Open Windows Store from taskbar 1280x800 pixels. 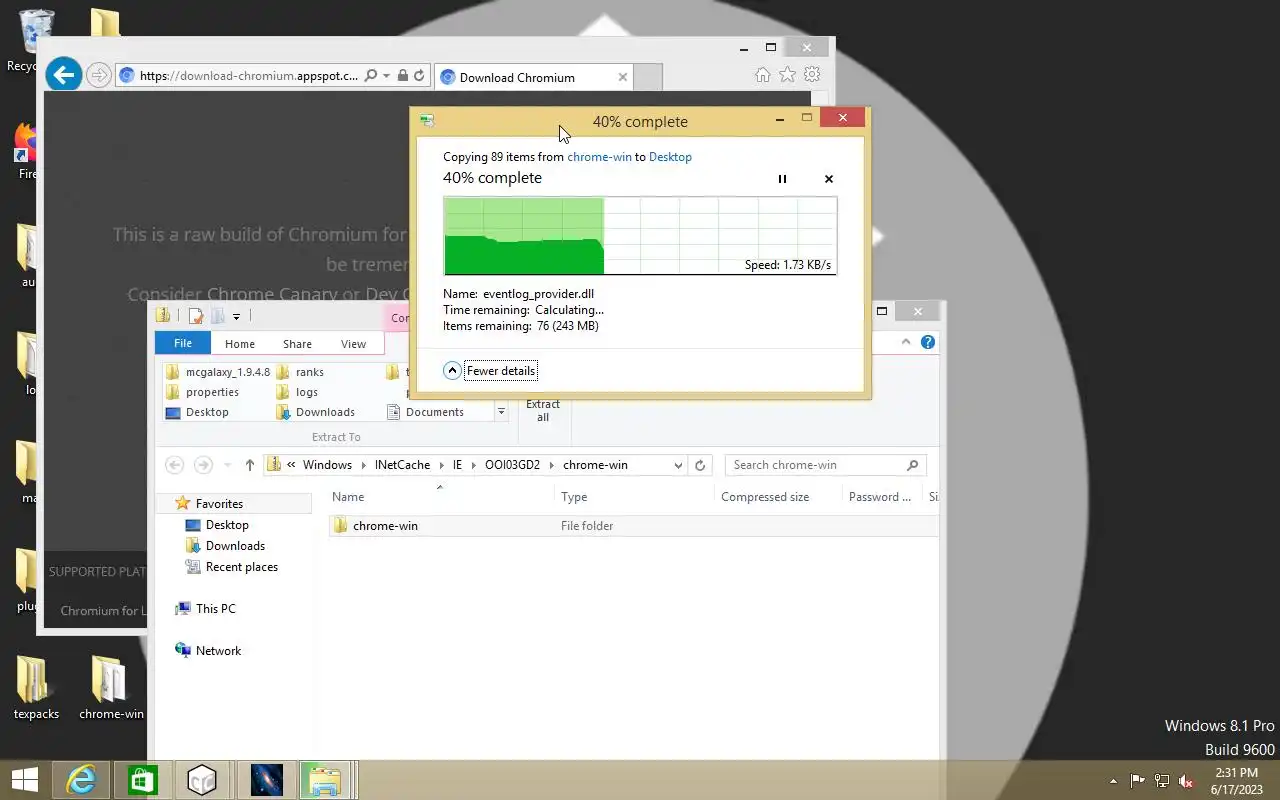click(x=142, y=780)
